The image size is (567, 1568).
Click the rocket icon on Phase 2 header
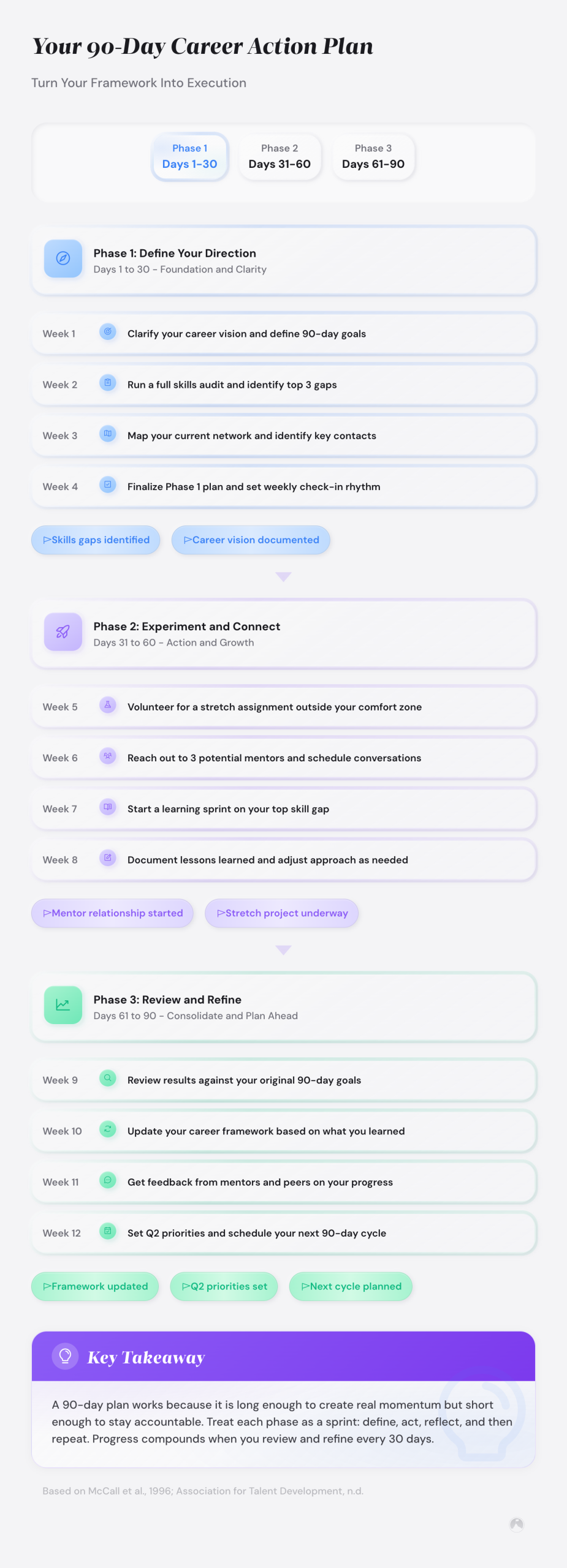click(63, 631)
